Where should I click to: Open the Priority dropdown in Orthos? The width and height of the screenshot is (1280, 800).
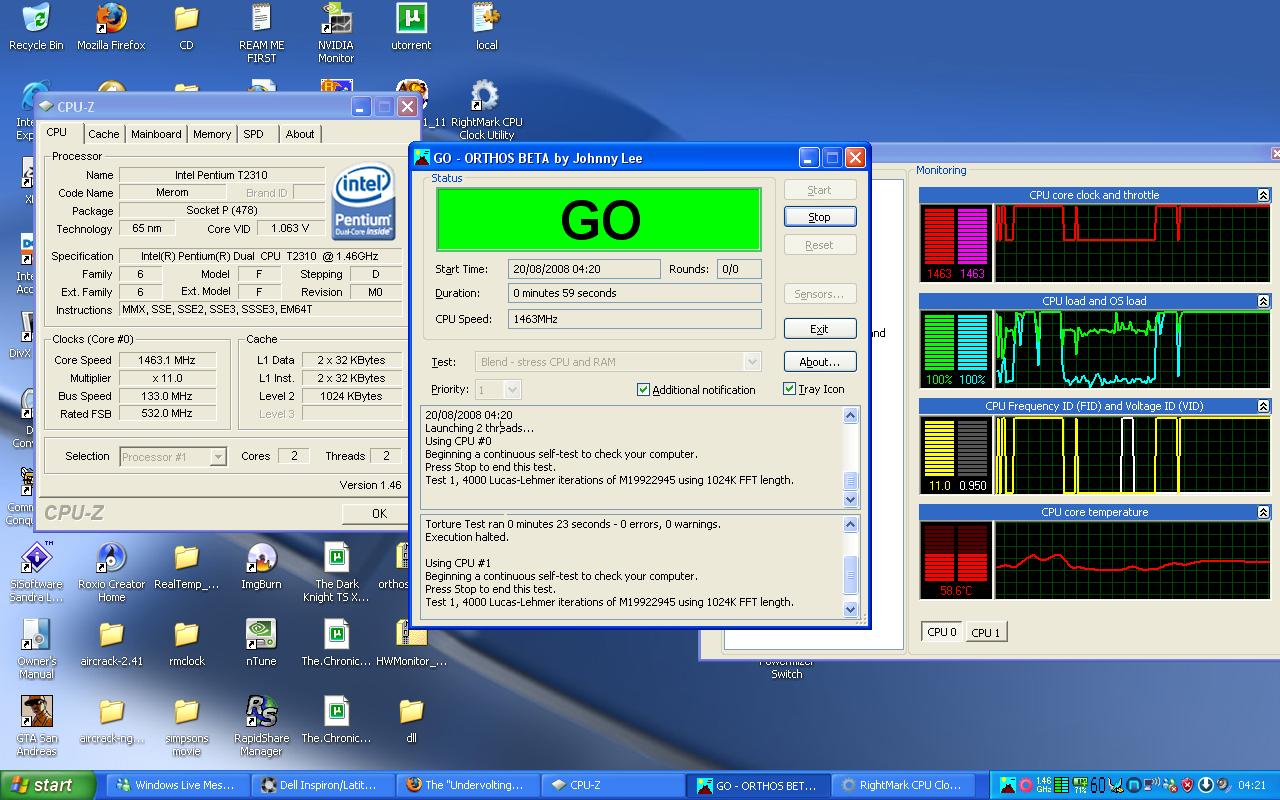coord(512,389)
